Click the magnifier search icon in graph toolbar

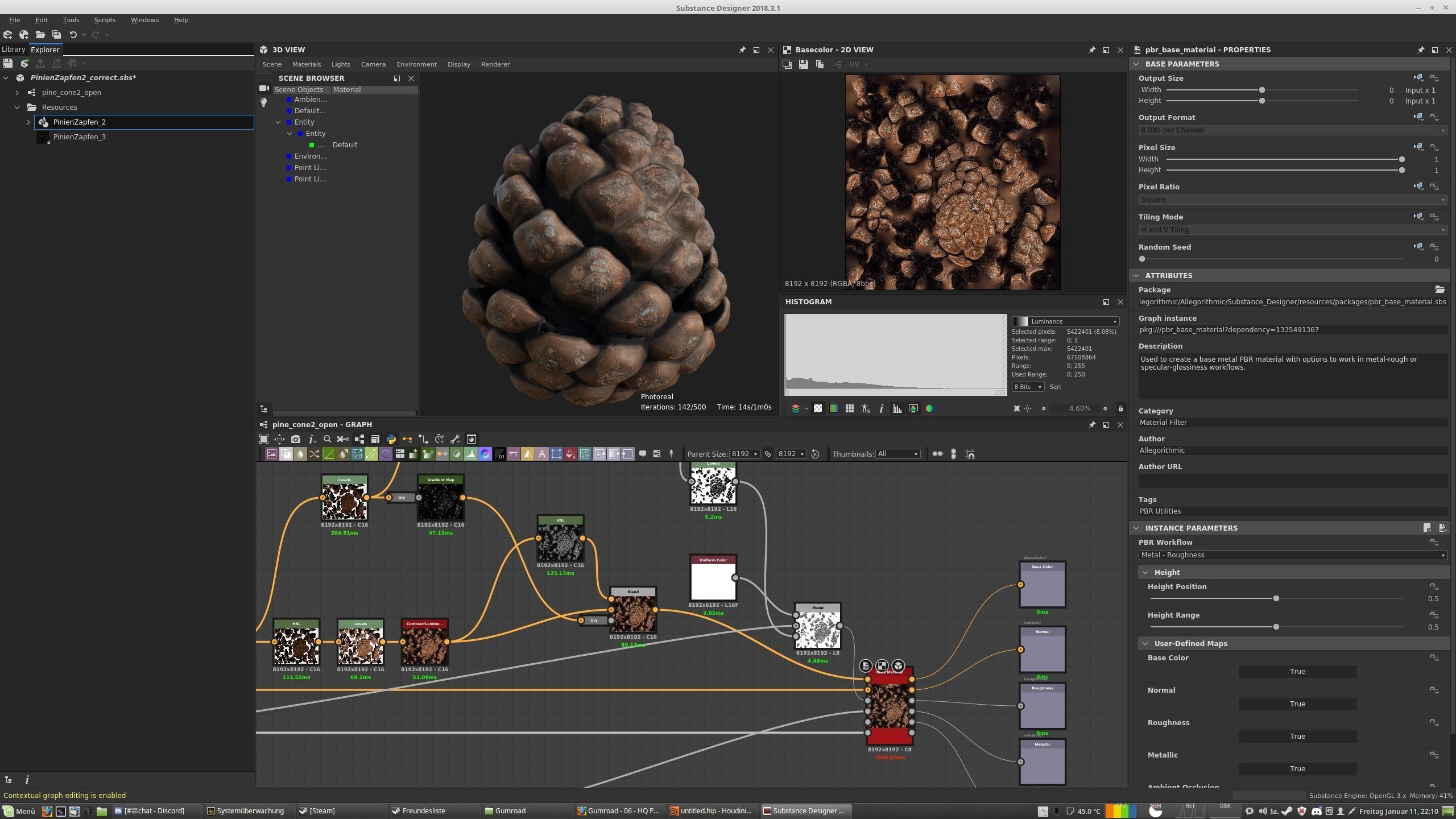coord(327,439)
